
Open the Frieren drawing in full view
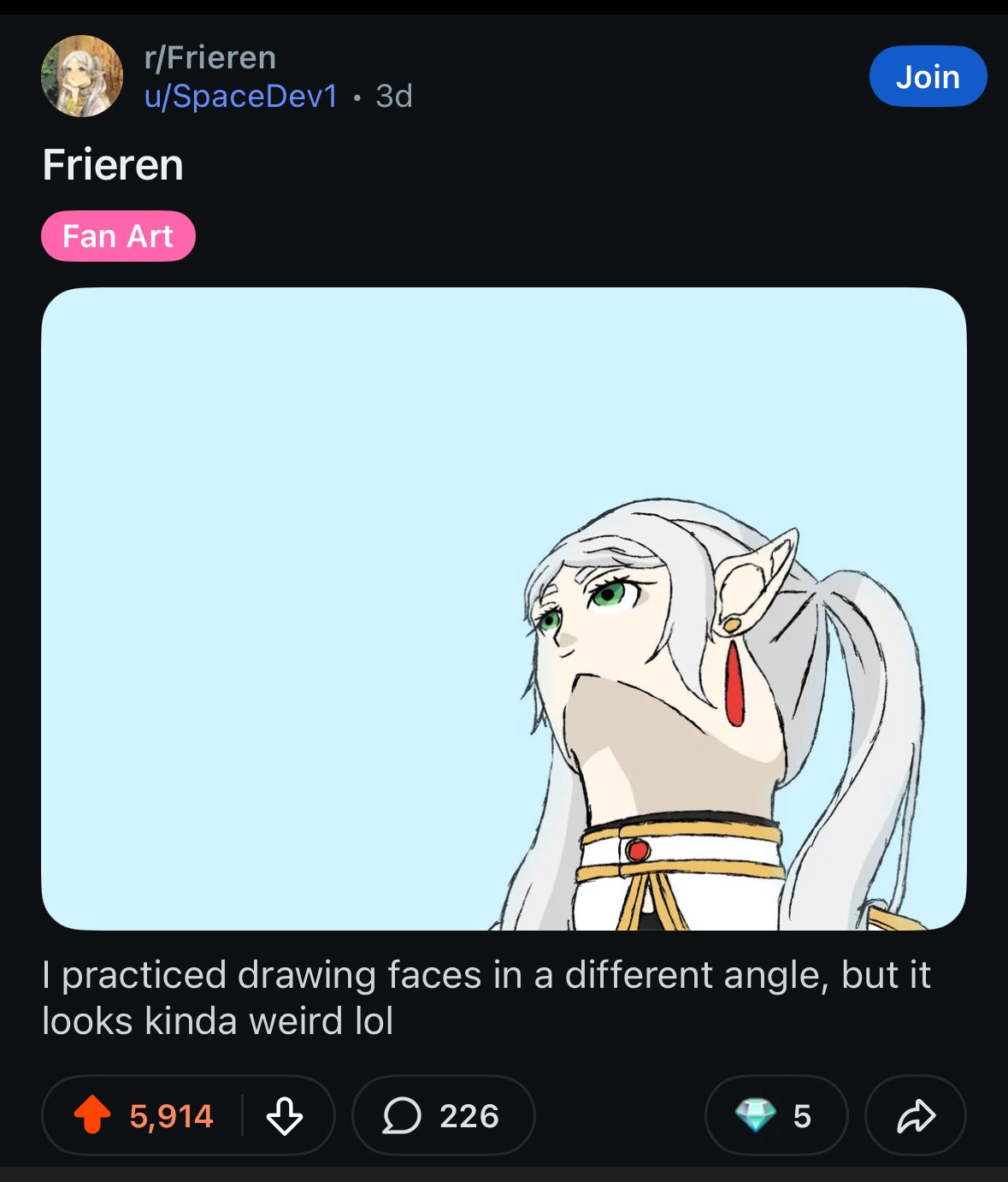pos(504,609)
